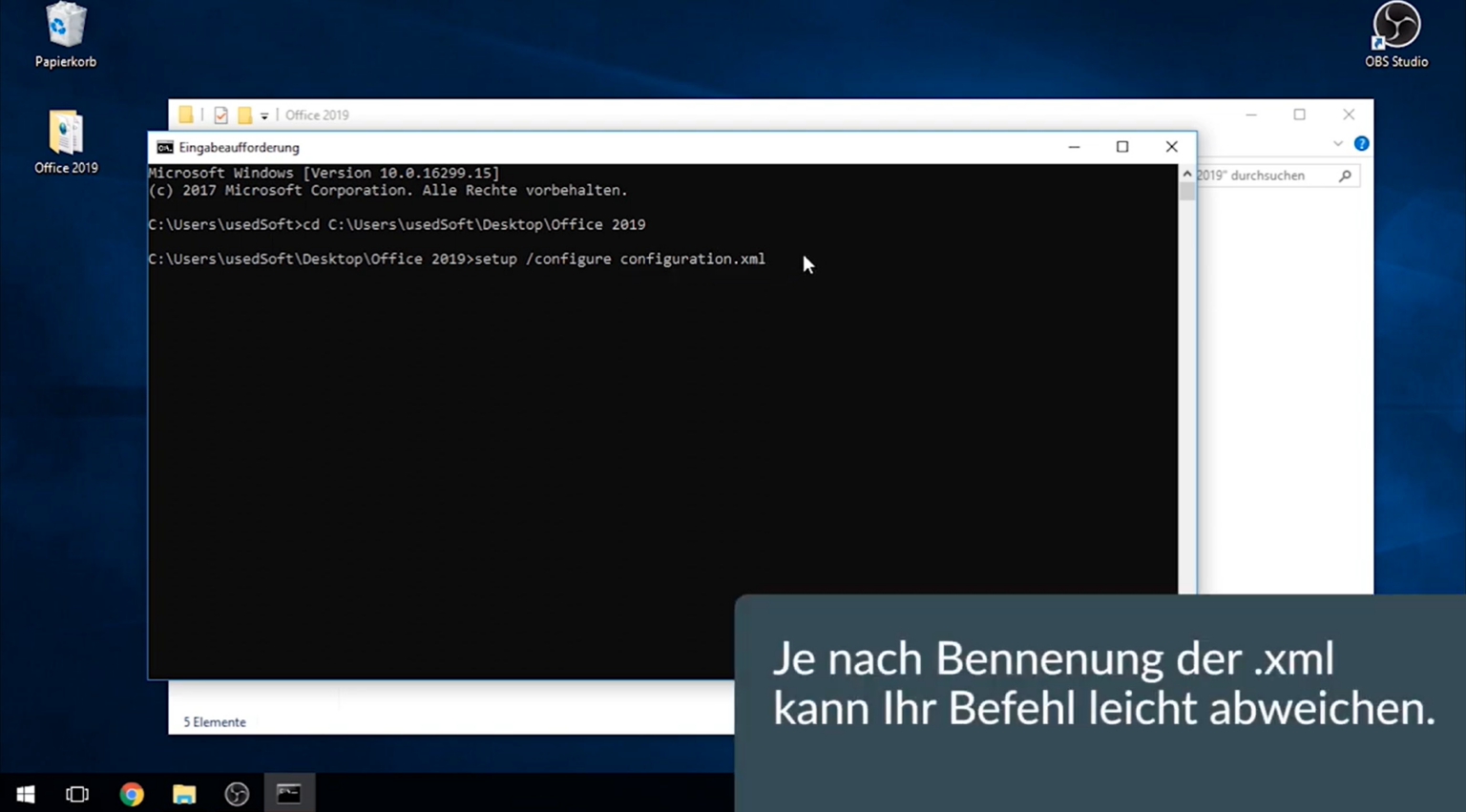The width and height of the screenshot is (1466, 812).
Task: Open Task View from the taskbar
Action: point(76,793)
